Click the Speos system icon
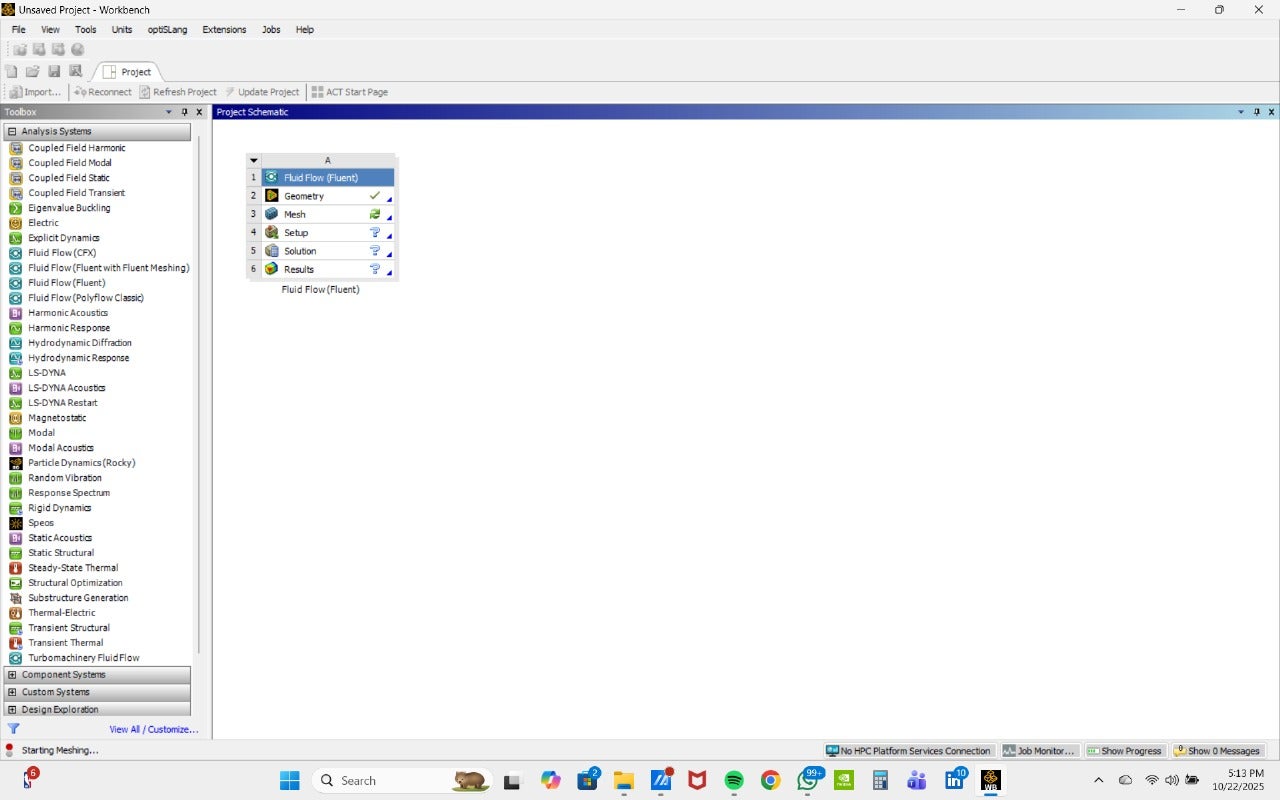1280x800 pixels. (x=16, y=523)
